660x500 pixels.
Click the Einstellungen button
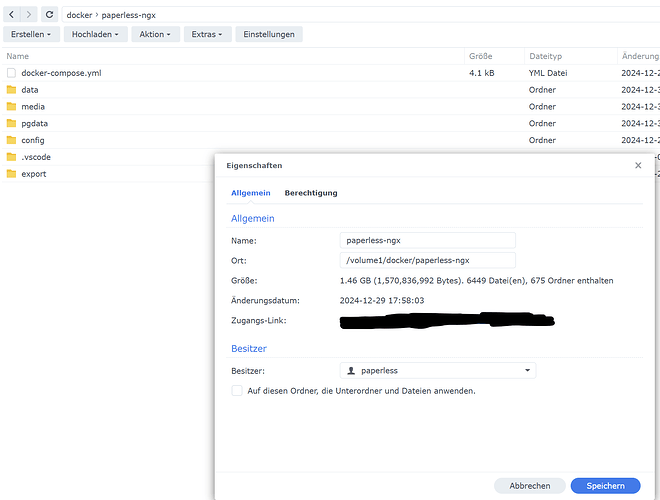point(269,34)
